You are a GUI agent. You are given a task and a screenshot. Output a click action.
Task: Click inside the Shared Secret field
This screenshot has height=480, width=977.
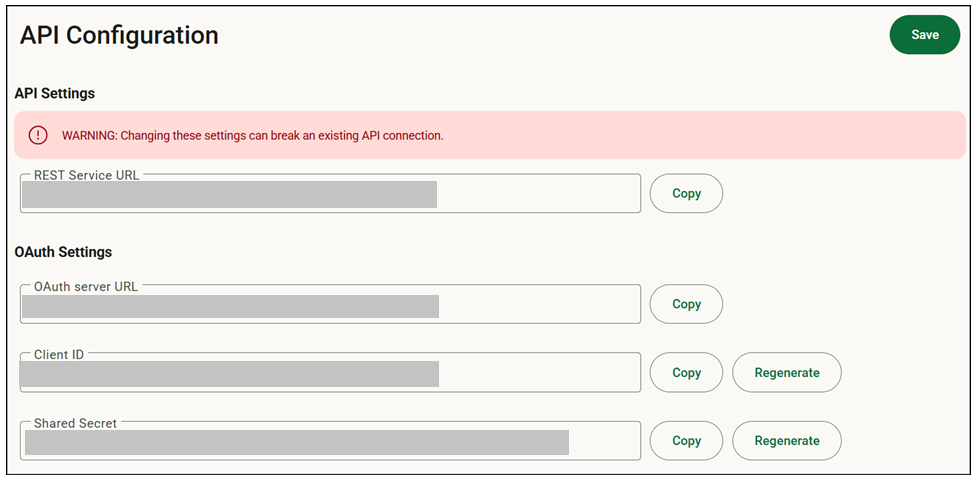(330, 441)
